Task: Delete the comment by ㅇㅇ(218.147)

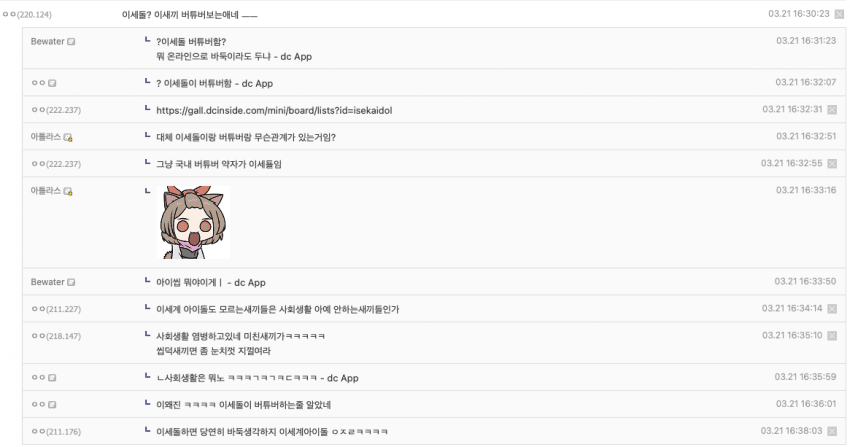Action: pos(832,336)
